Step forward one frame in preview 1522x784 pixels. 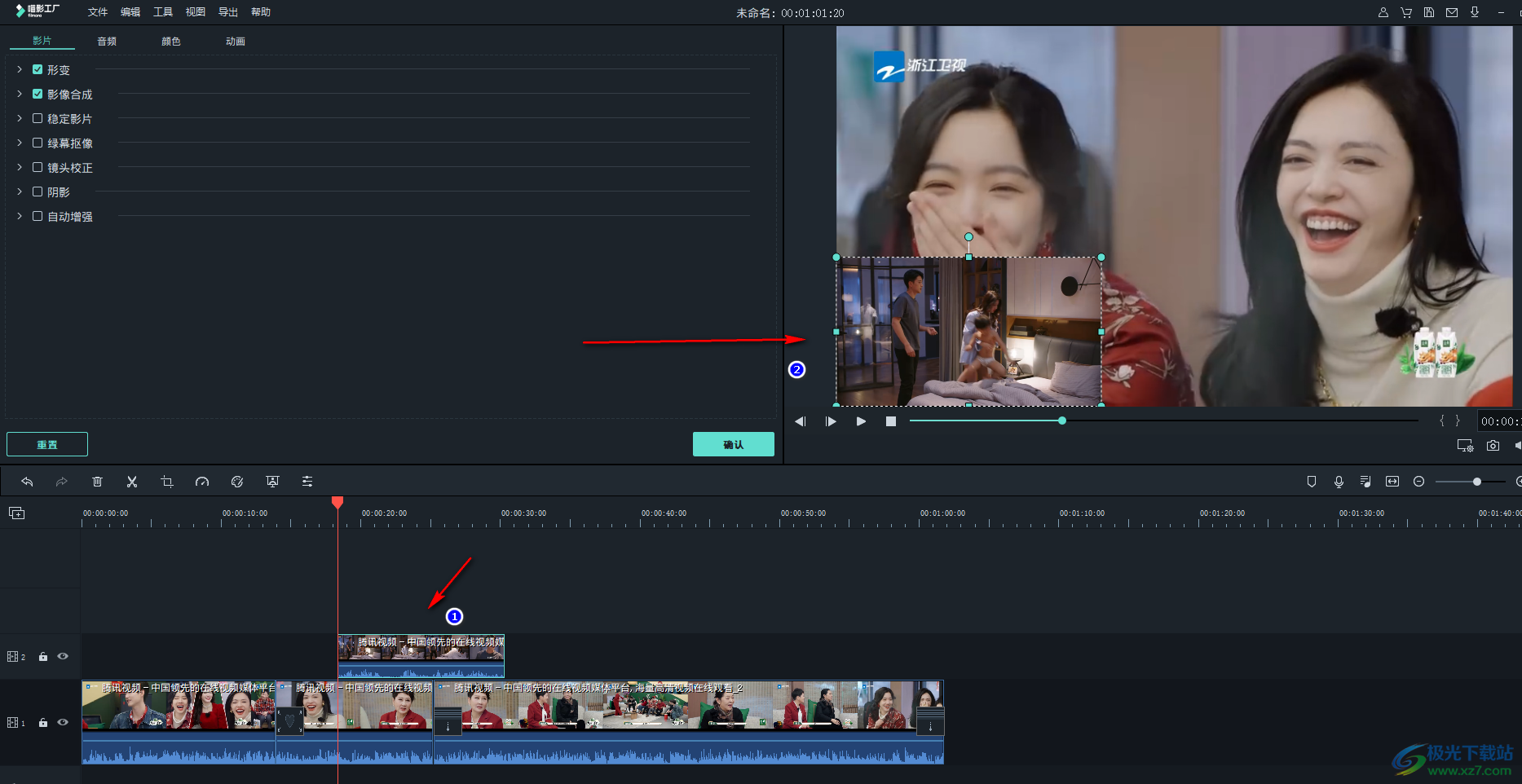click(831, 421)
